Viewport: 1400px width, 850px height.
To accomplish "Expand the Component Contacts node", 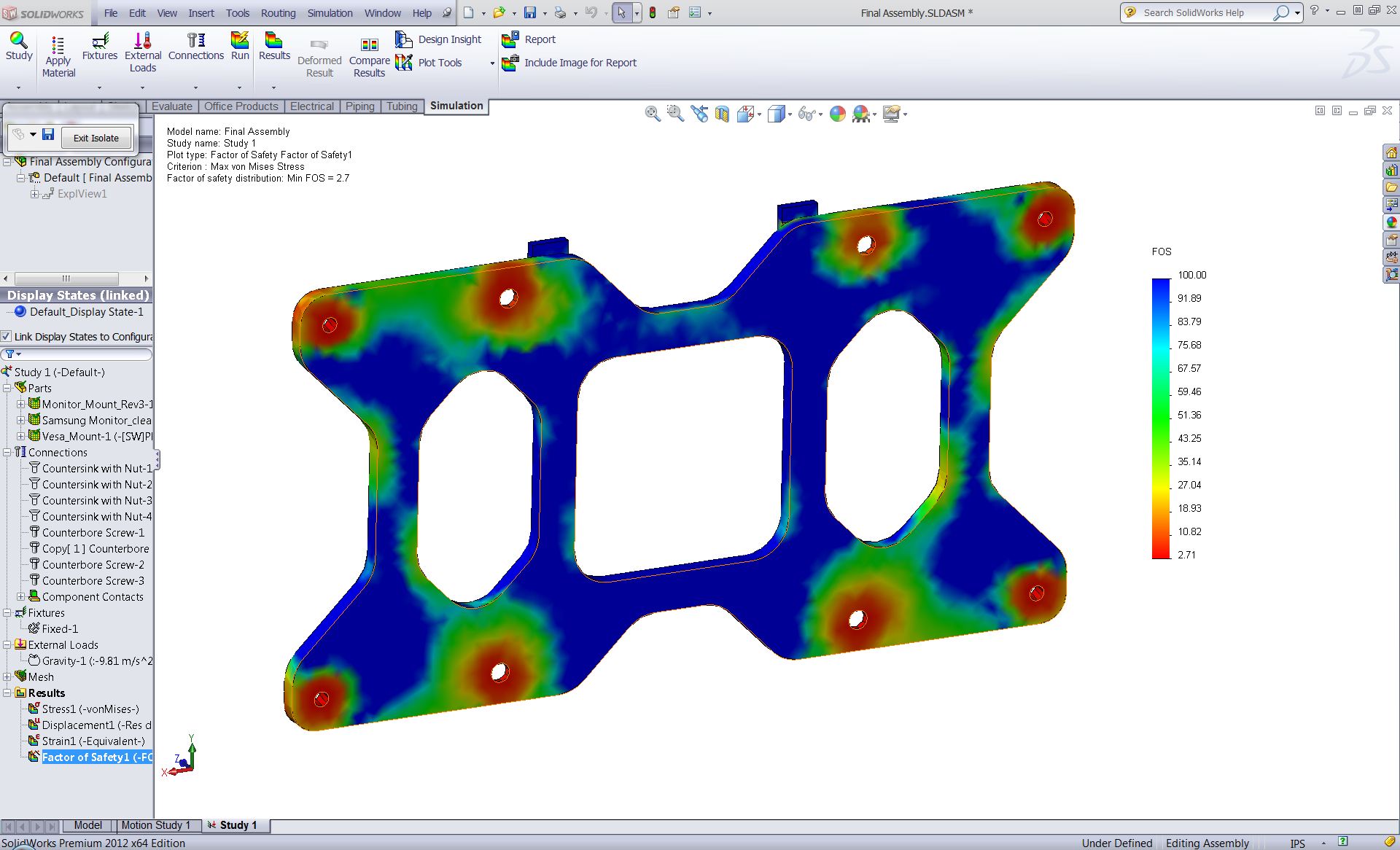I will (21, 596).
